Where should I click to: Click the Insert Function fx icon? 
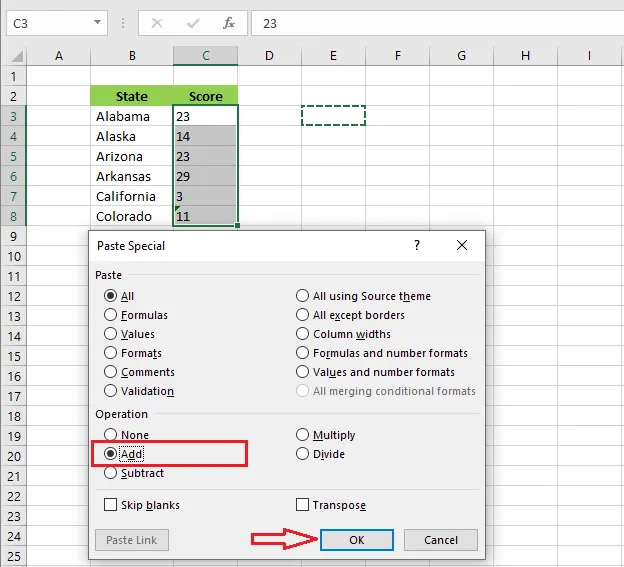click(x=228, y=23)
